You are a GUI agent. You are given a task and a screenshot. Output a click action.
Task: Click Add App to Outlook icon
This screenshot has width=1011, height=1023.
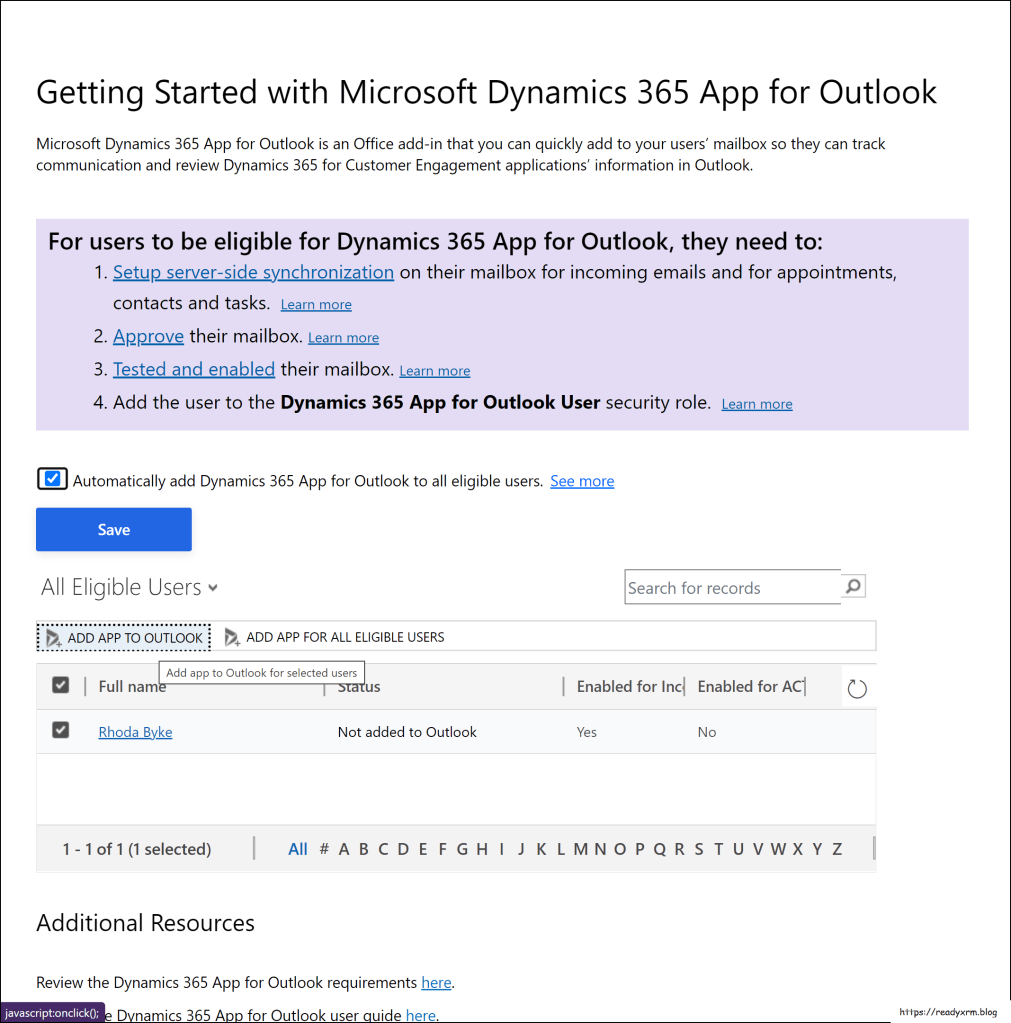54,638
